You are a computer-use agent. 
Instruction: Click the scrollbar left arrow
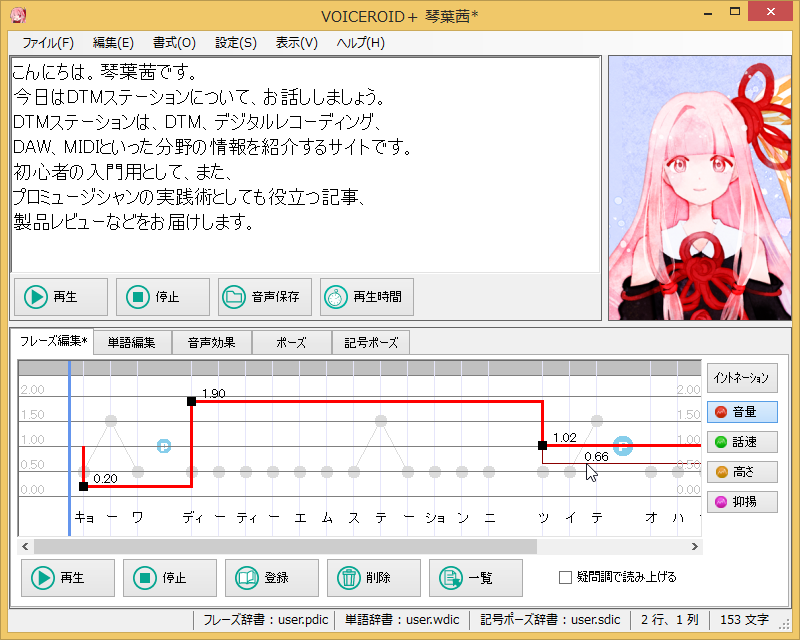[25, 547]
